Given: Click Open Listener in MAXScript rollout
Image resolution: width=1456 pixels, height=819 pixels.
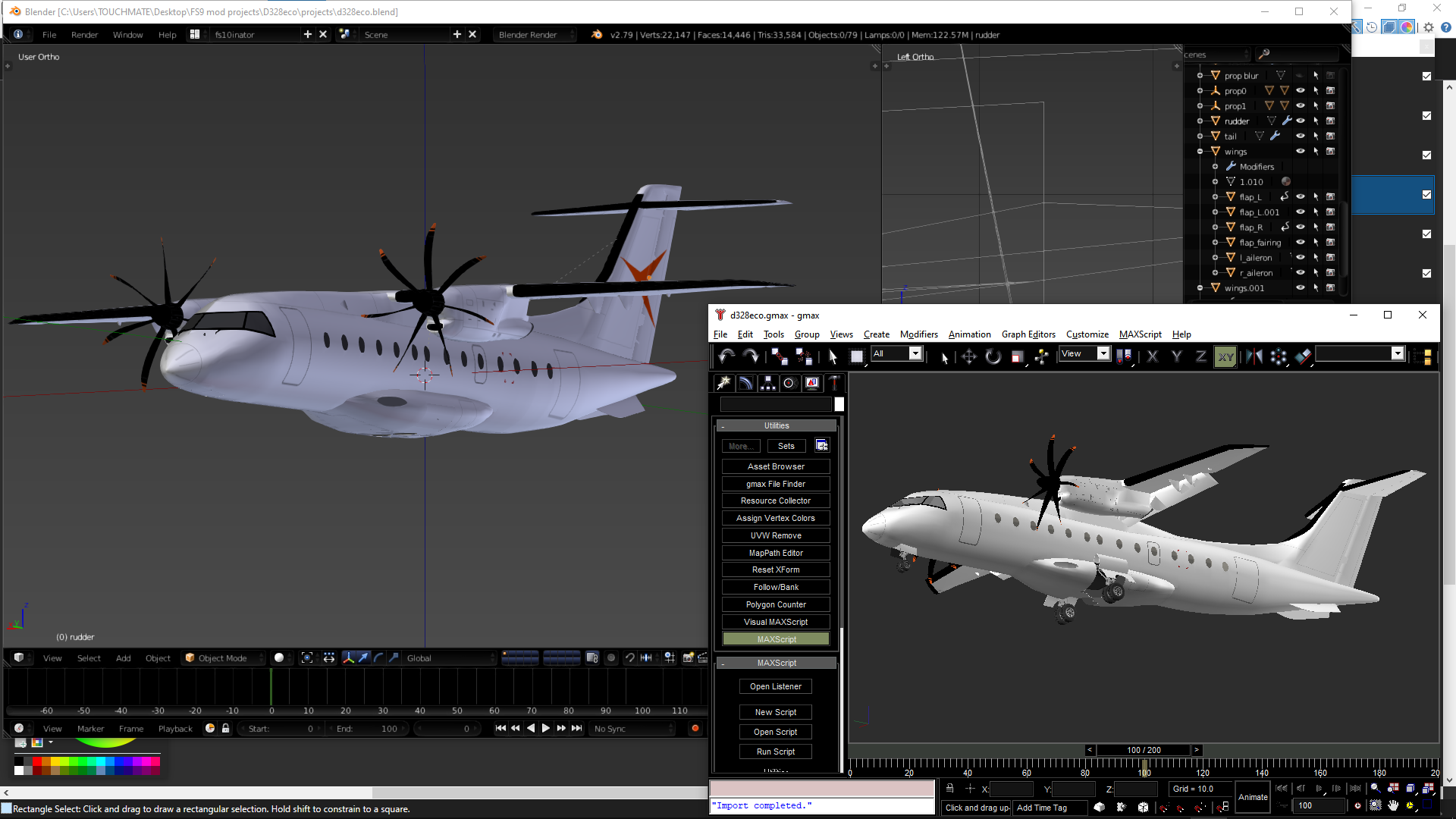Looking at the screenshot, I should [x=776, y=686].
